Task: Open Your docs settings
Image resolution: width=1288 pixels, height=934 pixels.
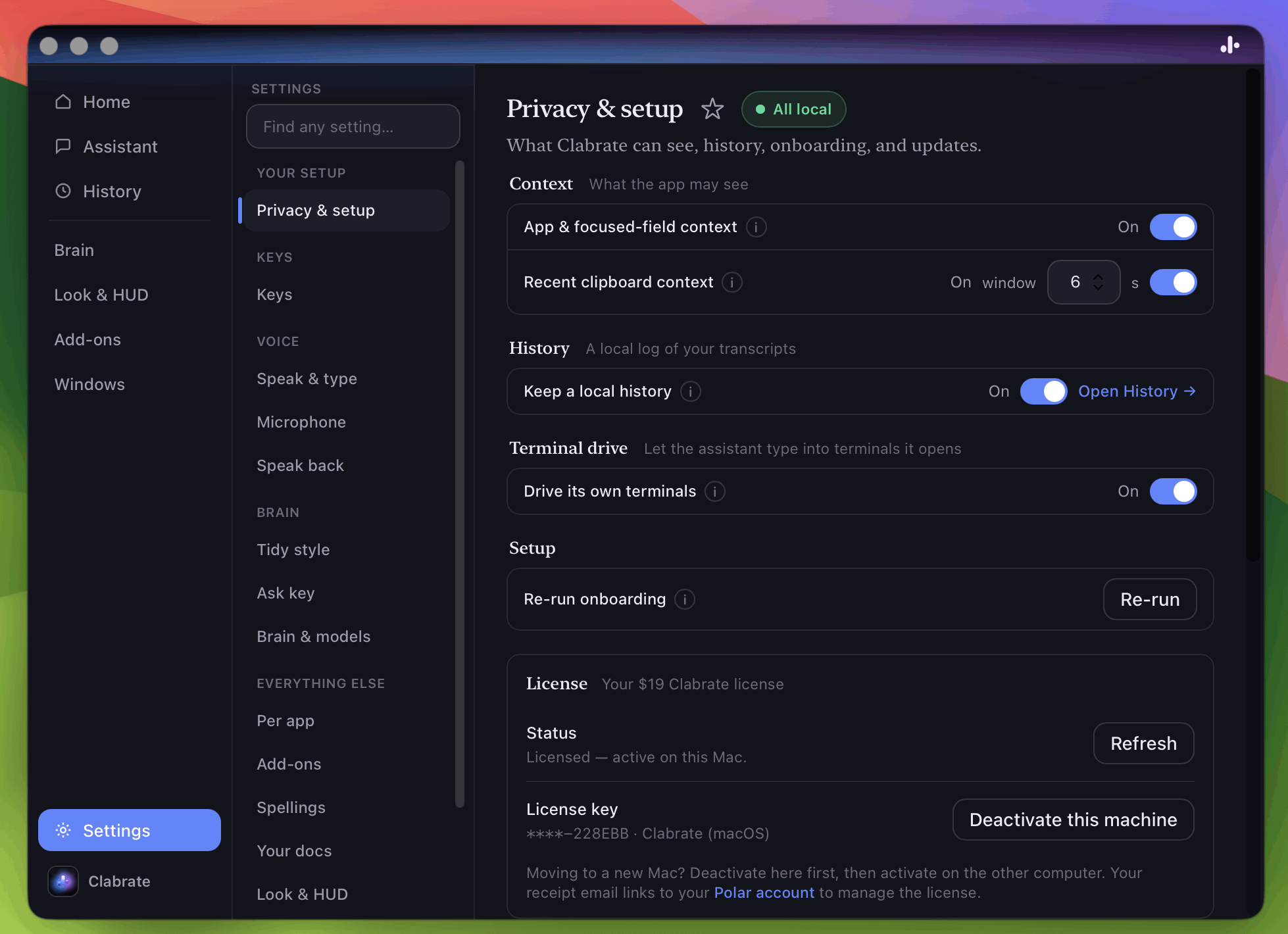Action: point(347,851)
